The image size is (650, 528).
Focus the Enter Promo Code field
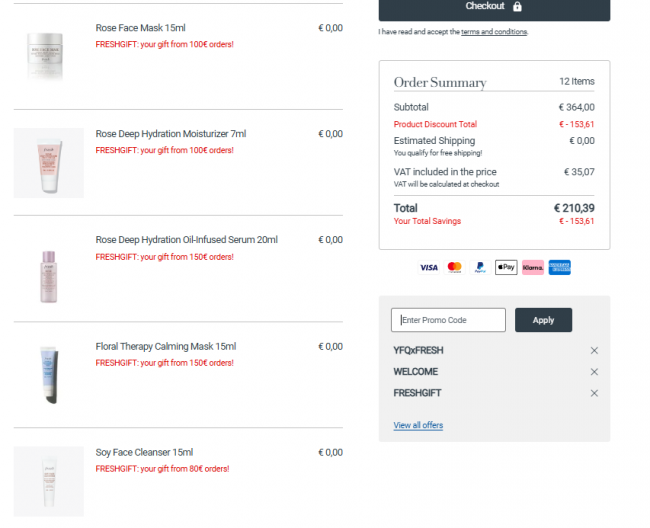coord(448,320)
